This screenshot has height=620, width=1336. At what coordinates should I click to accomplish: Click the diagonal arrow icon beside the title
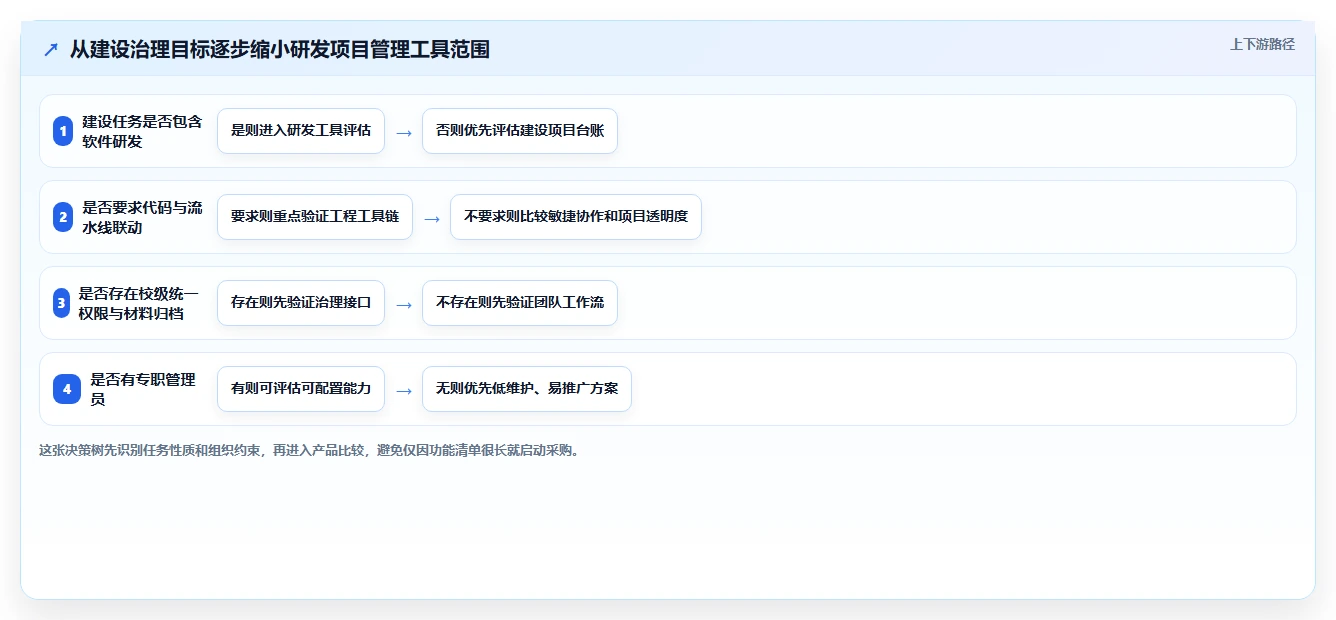tap(51, 50)
